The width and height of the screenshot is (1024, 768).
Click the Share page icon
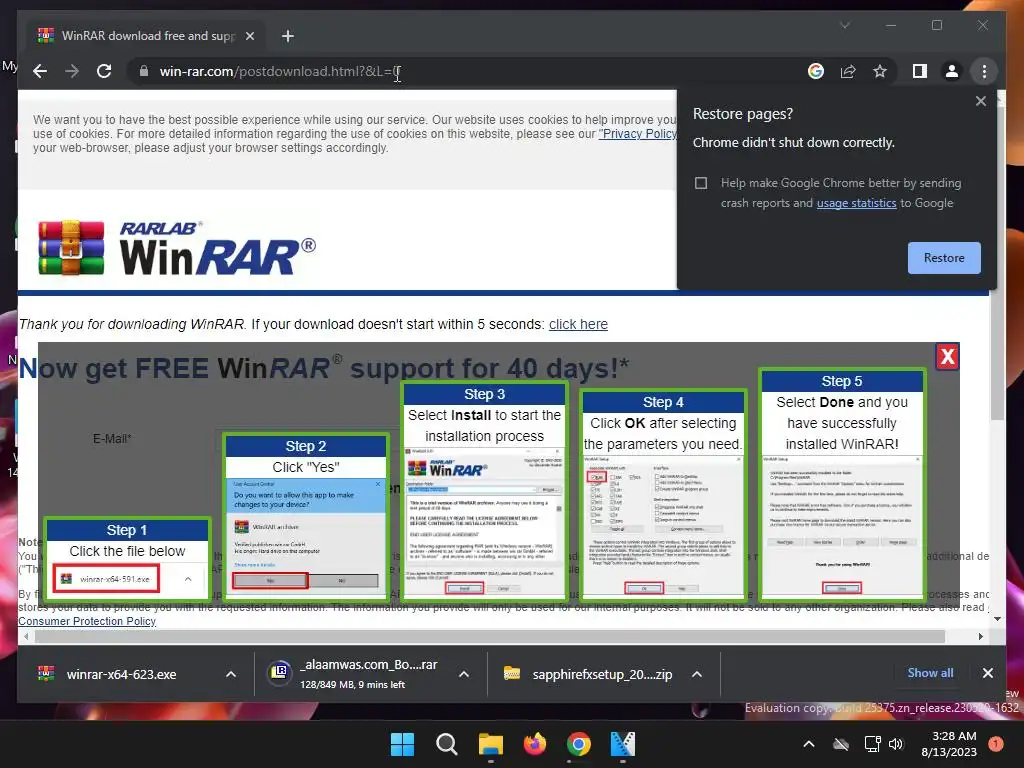848,71
